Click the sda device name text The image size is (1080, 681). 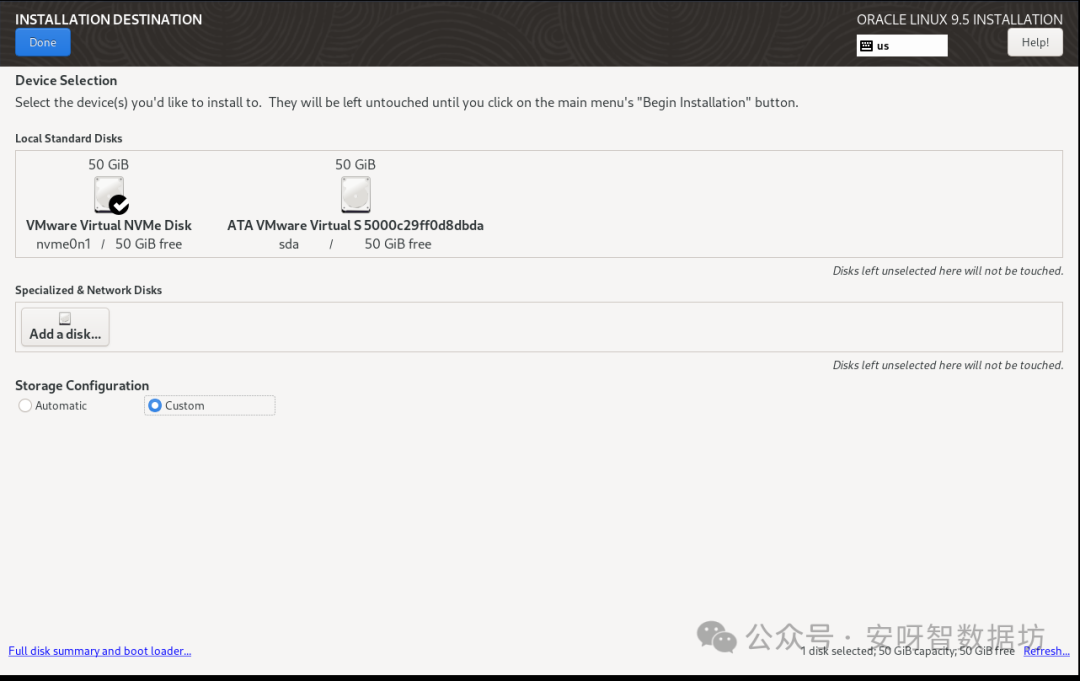(x=289, y=244)
